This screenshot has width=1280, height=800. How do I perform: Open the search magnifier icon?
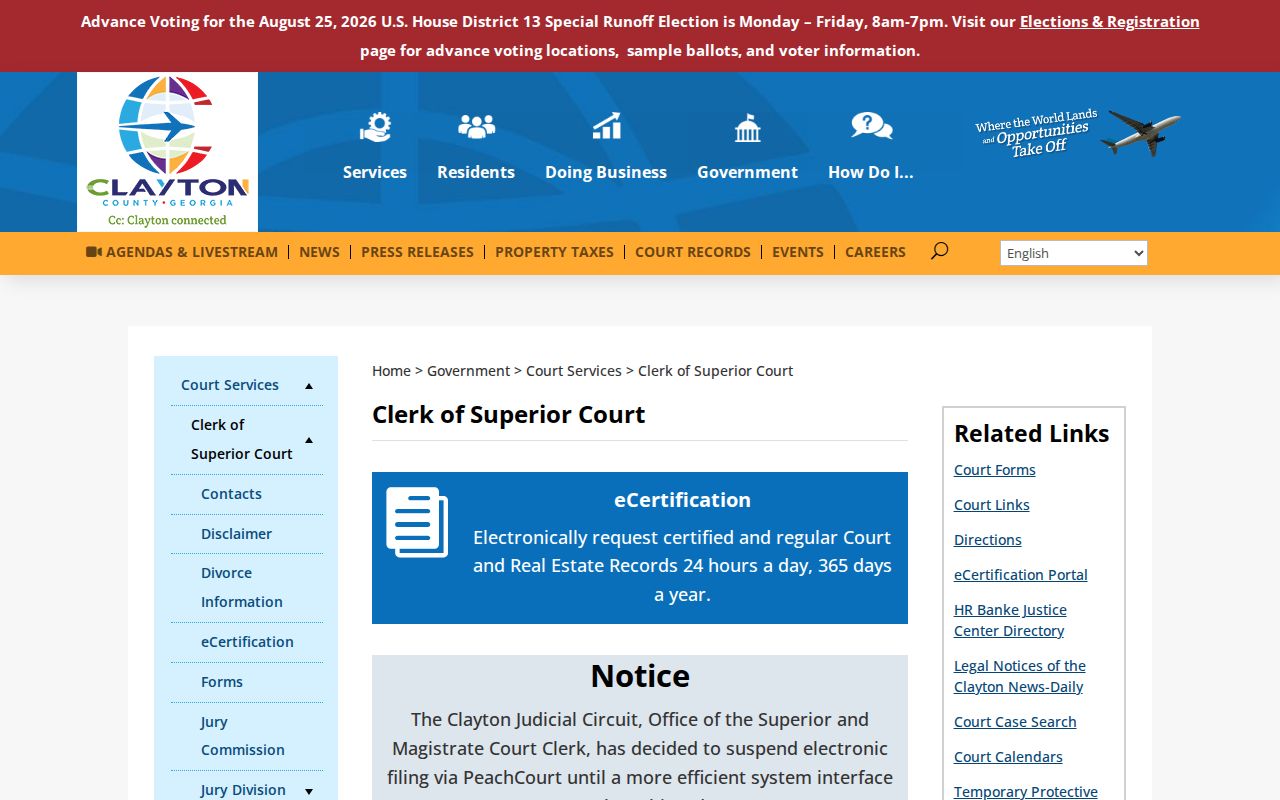[x=939, y=251]
